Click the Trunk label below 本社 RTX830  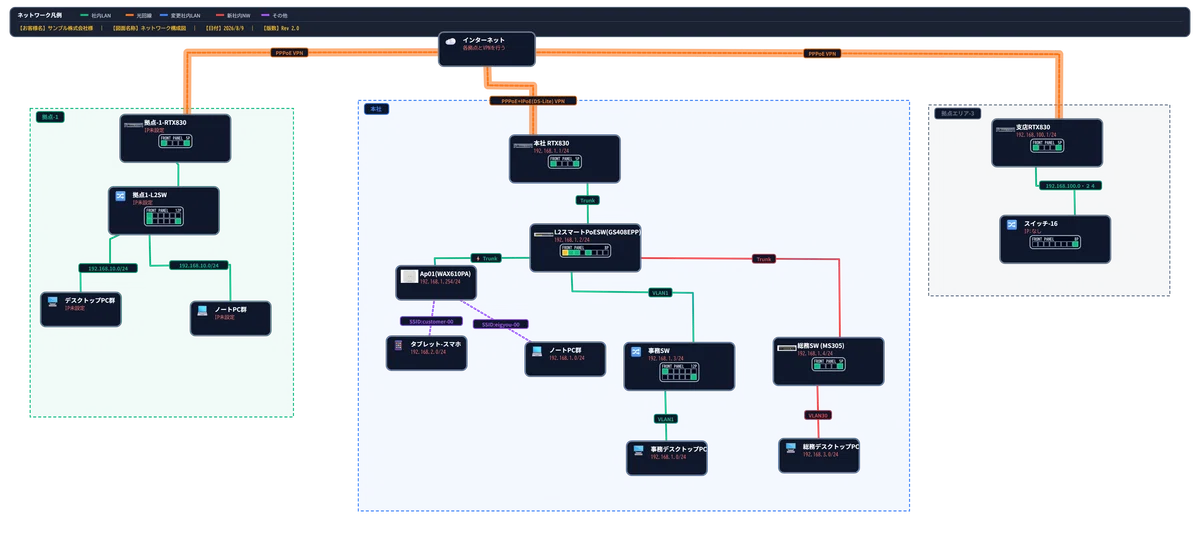588,200
